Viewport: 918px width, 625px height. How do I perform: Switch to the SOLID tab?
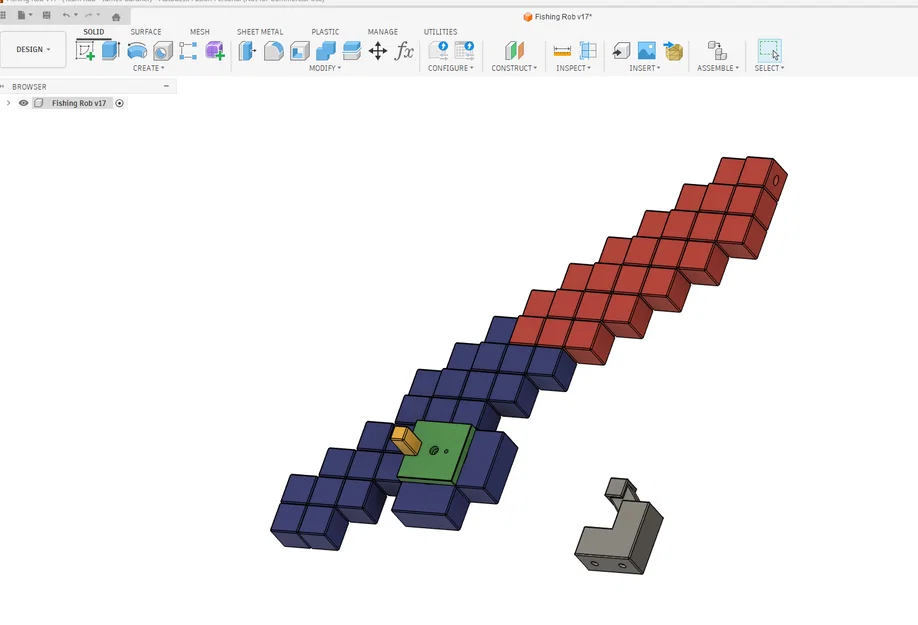click(x=94, y=32)
